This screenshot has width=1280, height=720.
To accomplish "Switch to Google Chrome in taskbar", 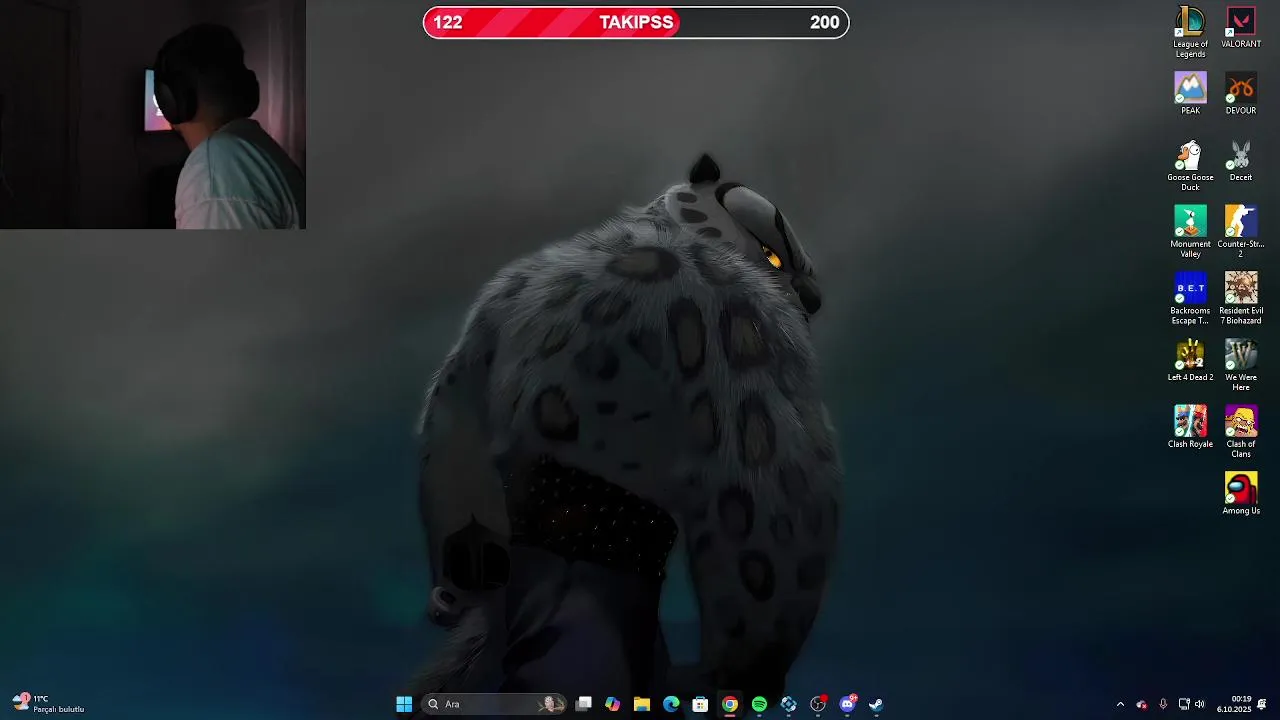I will pos(730,704).
